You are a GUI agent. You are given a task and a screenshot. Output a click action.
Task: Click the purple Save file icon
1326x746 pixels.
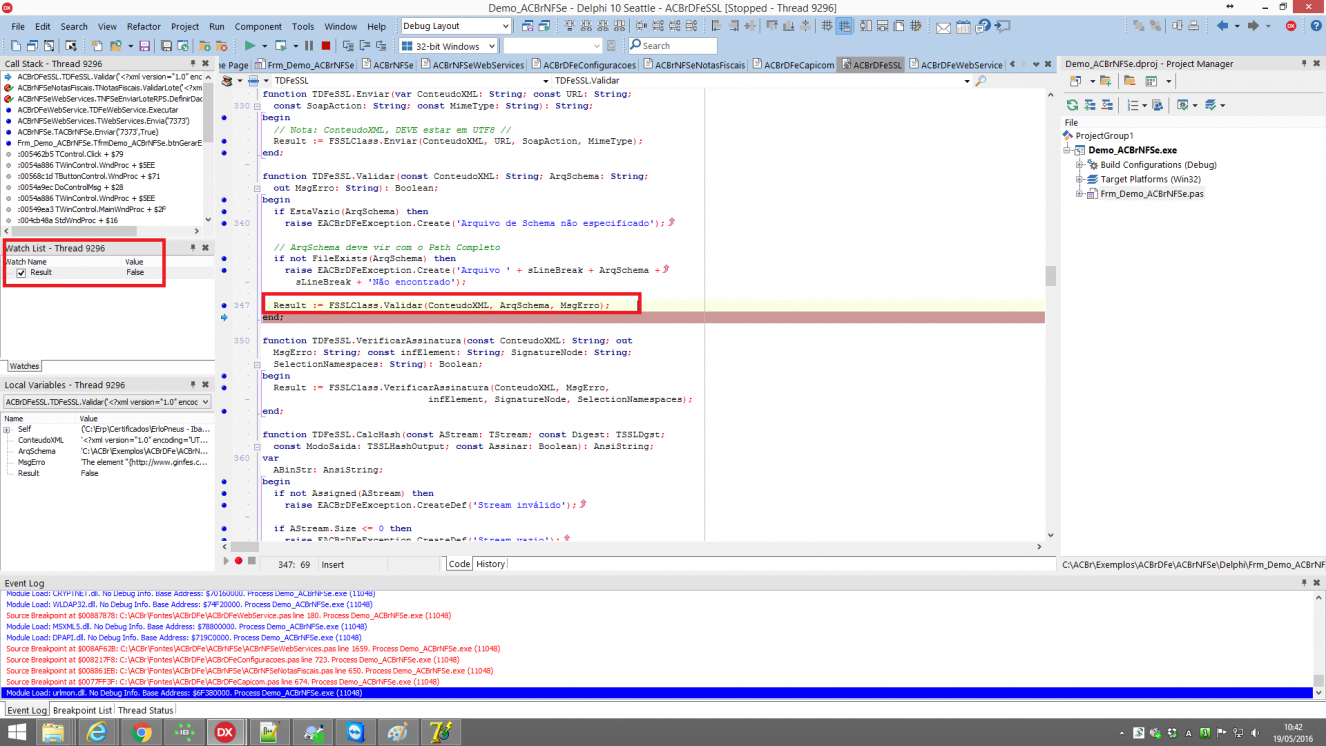[x=145, y=46]
